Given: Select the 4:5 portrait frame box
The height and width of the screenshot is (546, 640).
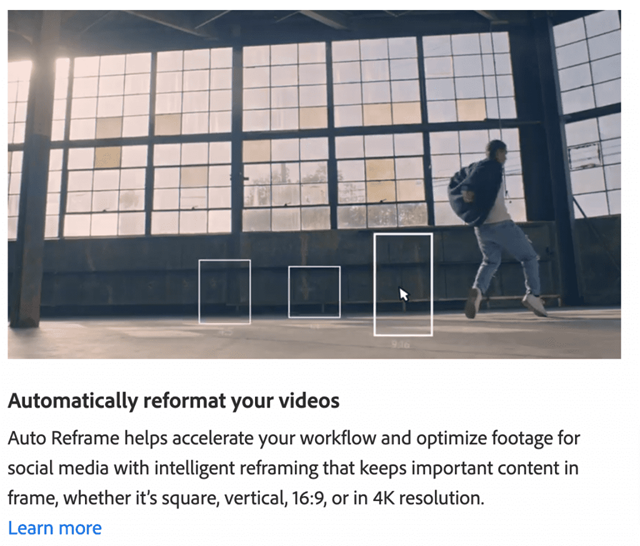Looking at the screenshot, I should click(x=224, y=291).
